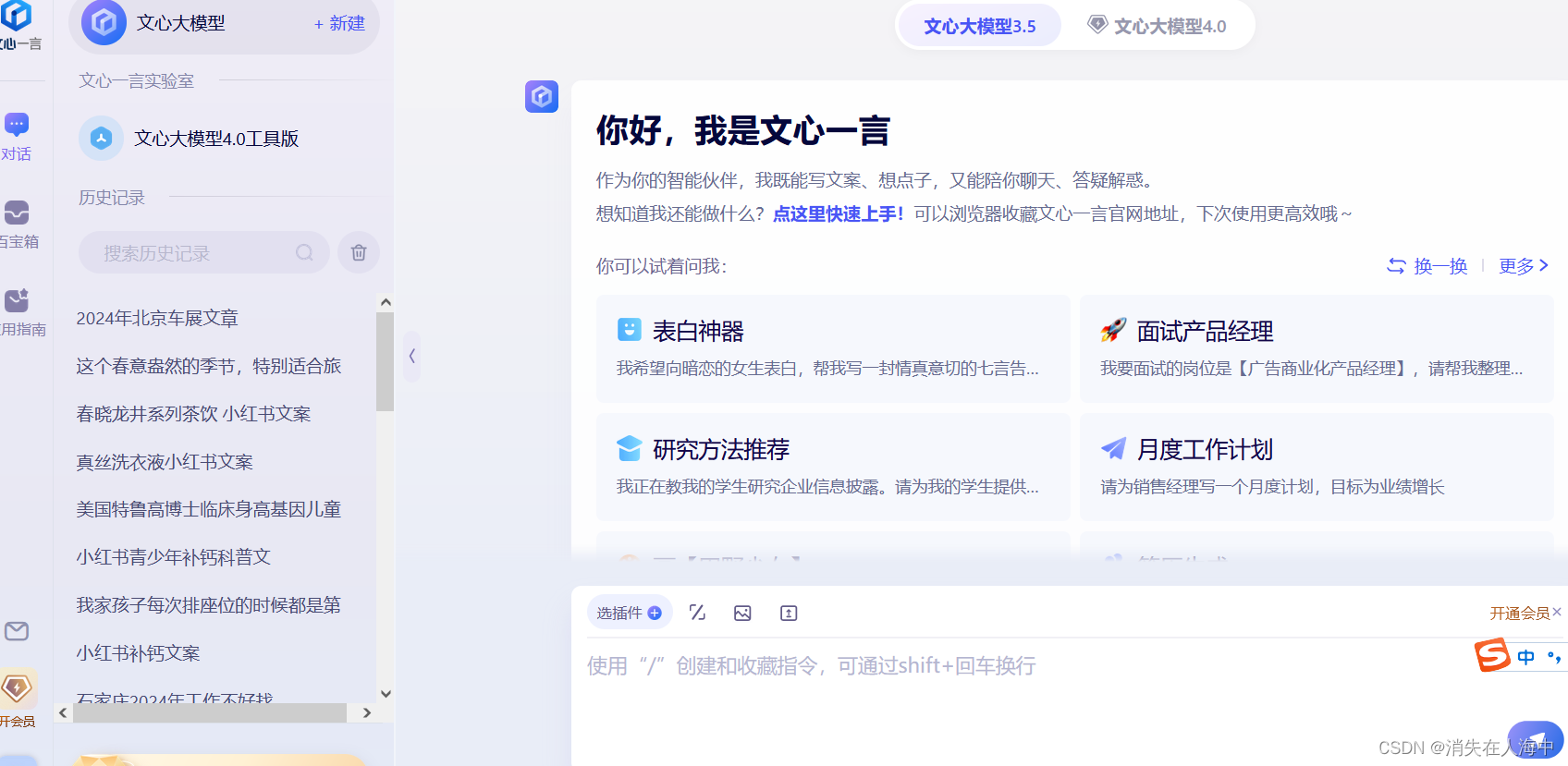Switch to 文心大模型4.0 tab

tap(1157, 26)
